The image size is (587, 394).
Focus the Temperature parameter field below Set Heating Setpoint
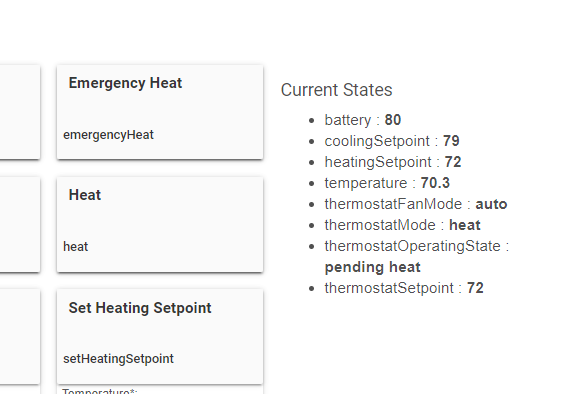pos(160,390)
